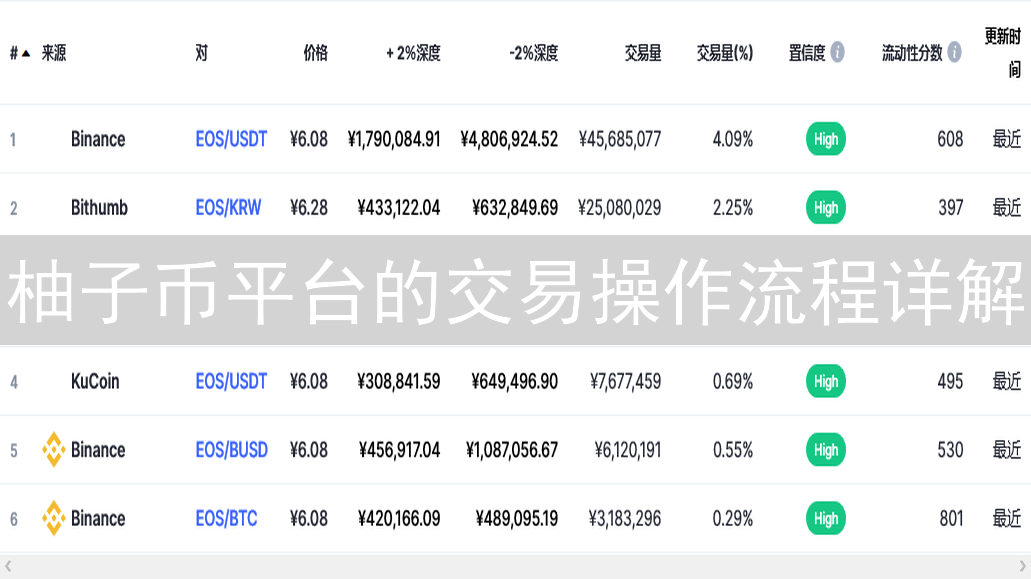This screenshot has width=1031, height=579.
Task: Click the ¥420,166.09 depth value
Action: pos(399,519)
